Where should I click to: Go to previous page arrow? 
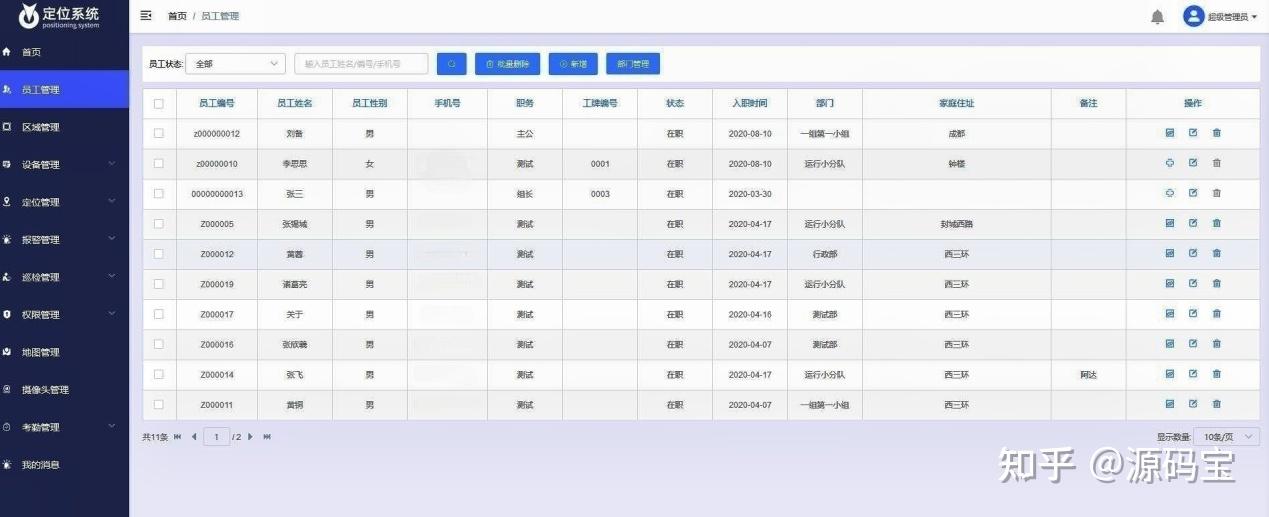(x=194, y=437)
